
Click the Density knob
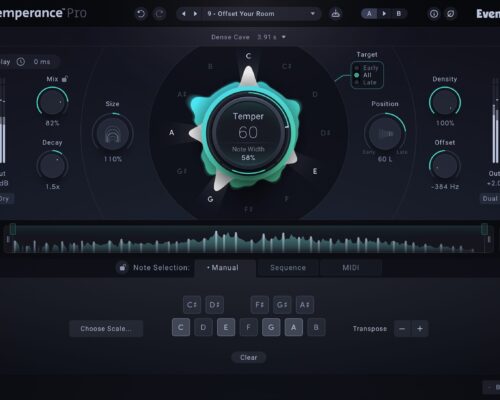point(445,102)
